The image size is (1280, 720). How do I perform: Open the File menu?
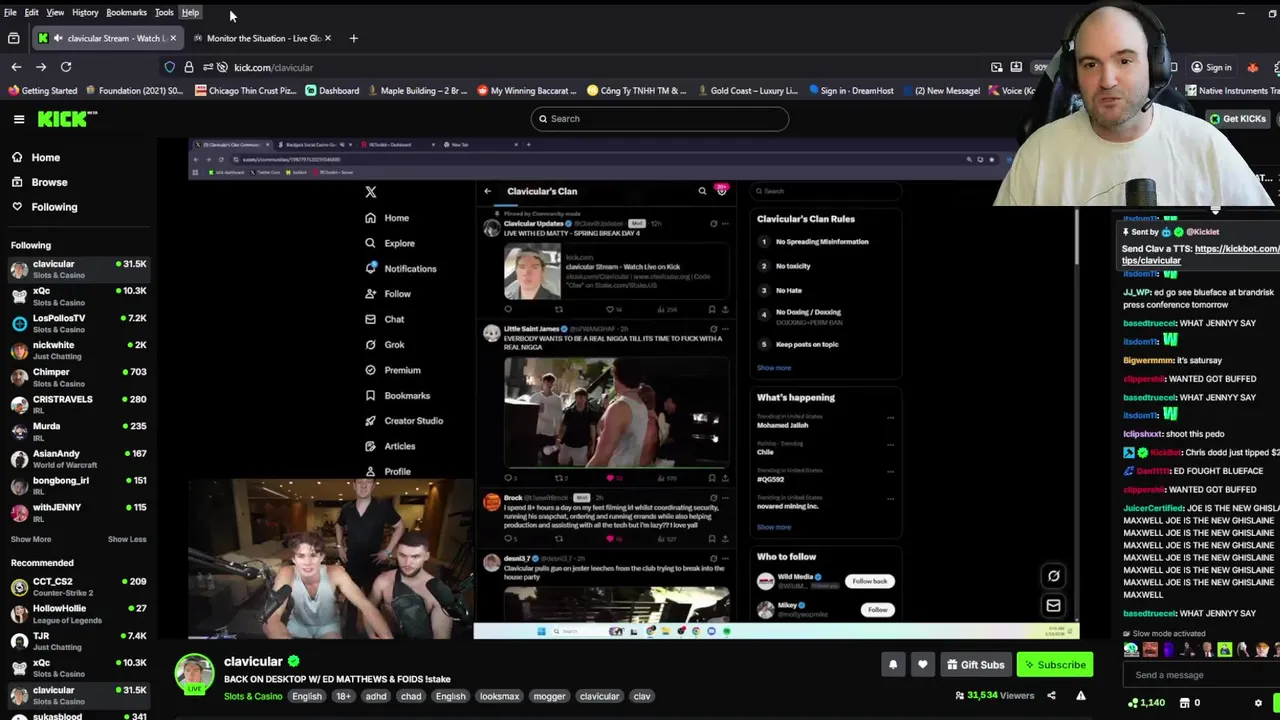(10, 12)
